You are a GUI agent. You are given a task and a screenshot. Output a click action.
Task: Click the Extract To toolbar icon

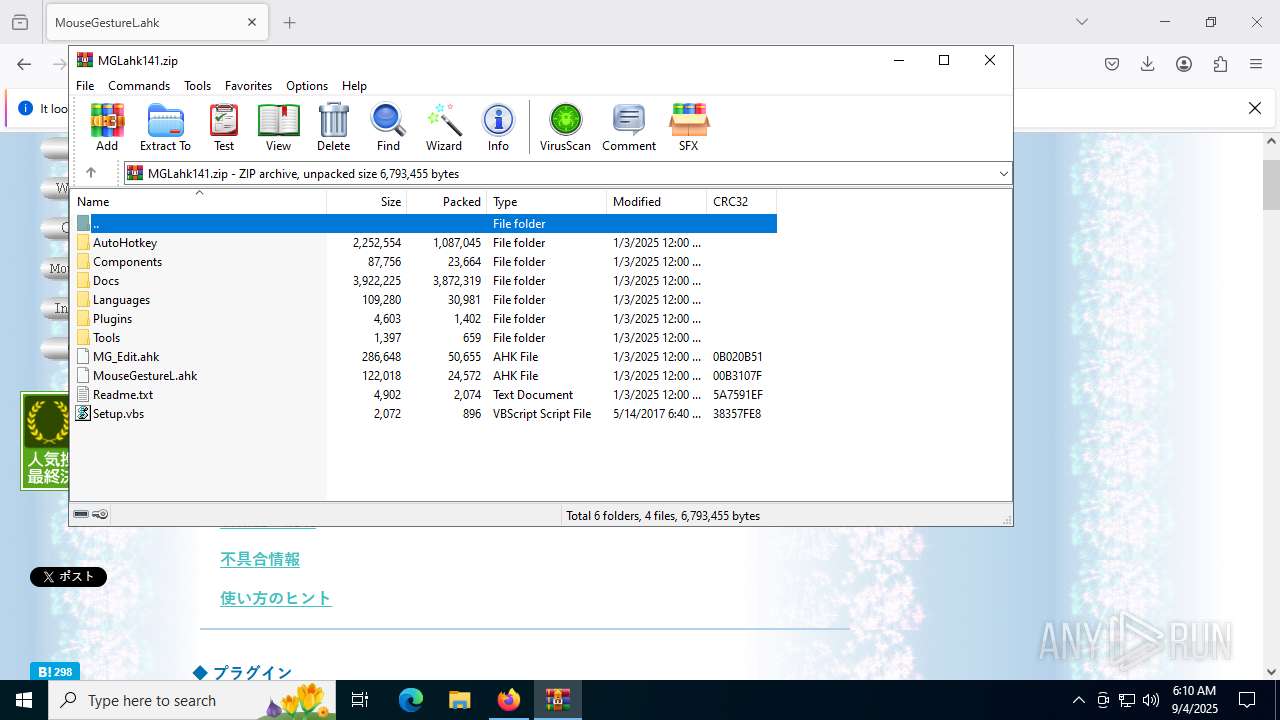pos(165,127)
